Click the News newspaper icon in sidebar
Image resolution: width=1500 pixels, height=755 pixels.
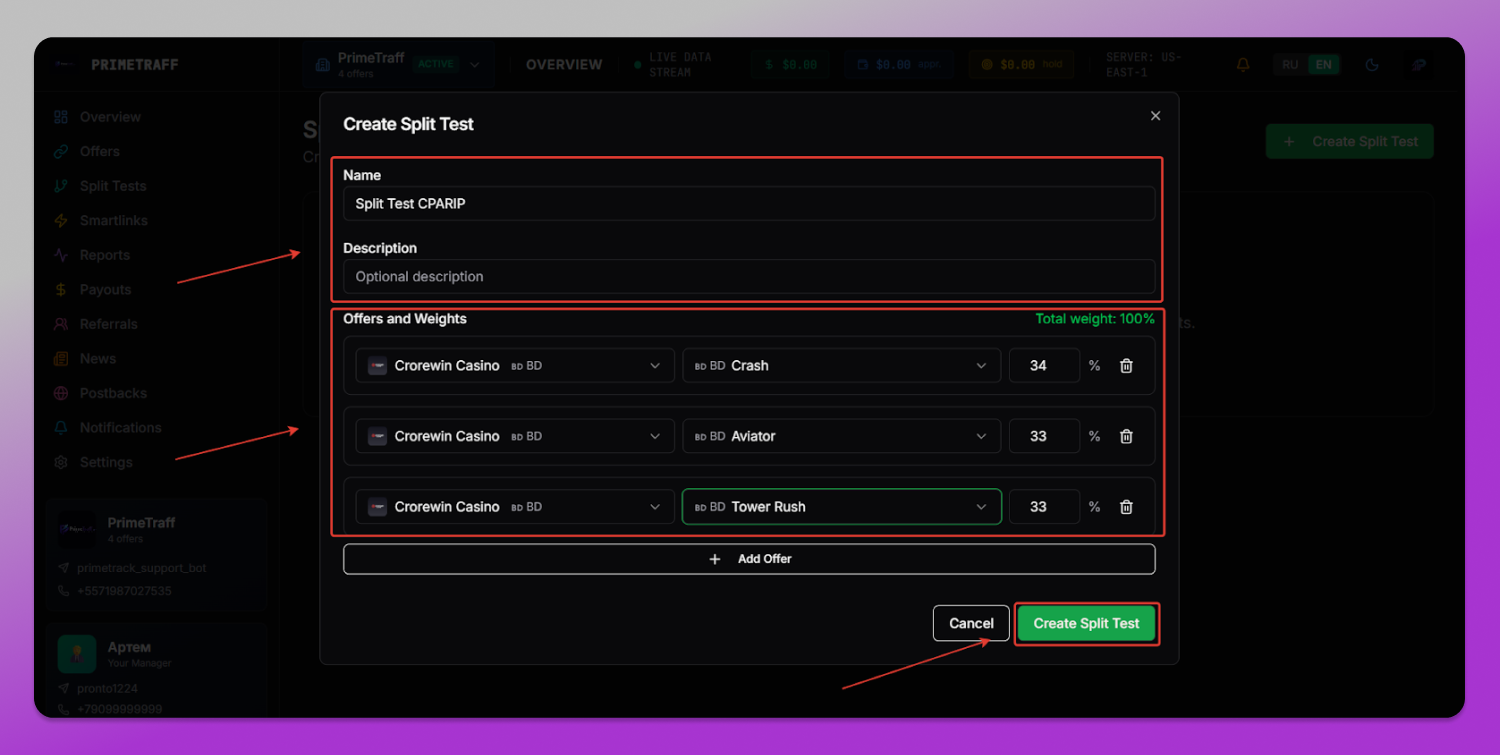(62, 359)
